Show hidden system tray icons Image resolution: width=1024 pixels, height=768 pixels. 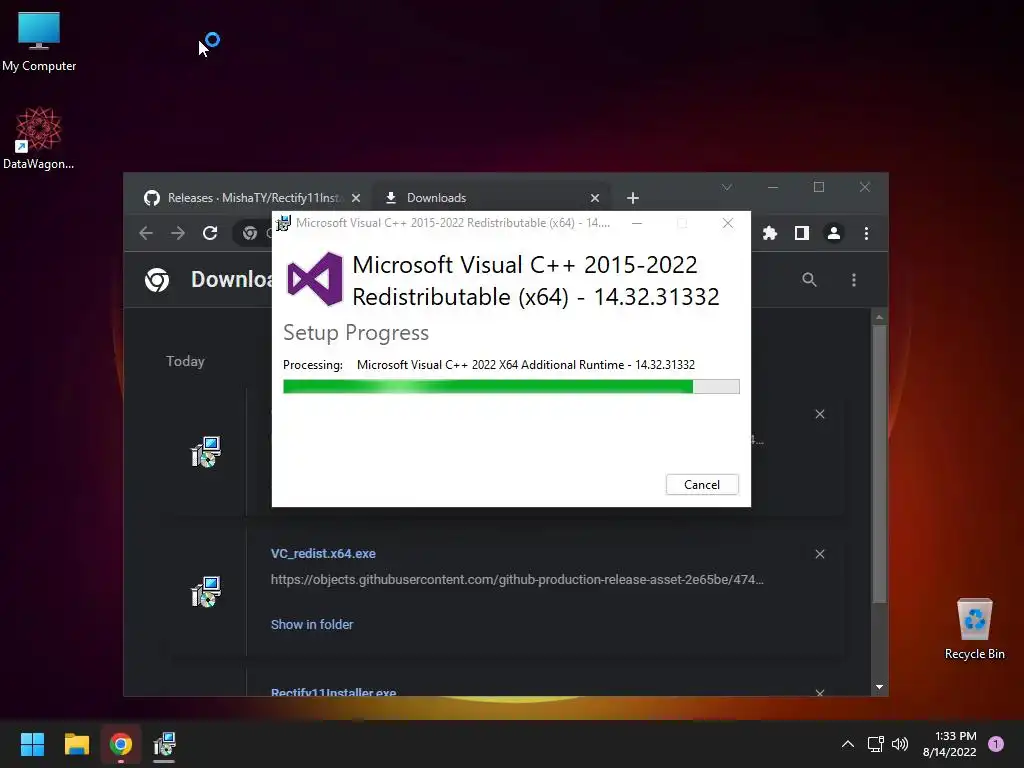(848, 744)
